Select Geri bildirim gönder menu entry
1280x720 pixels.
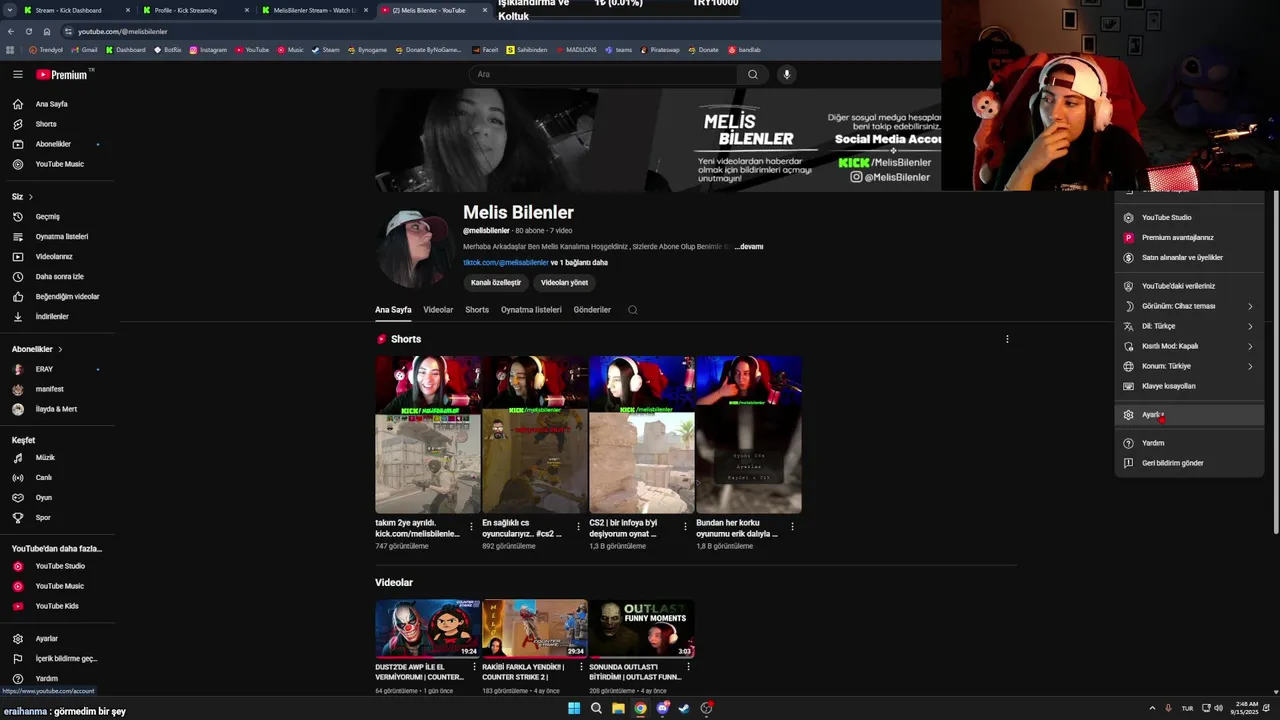pyautogui.click(x=1189, y=463)
